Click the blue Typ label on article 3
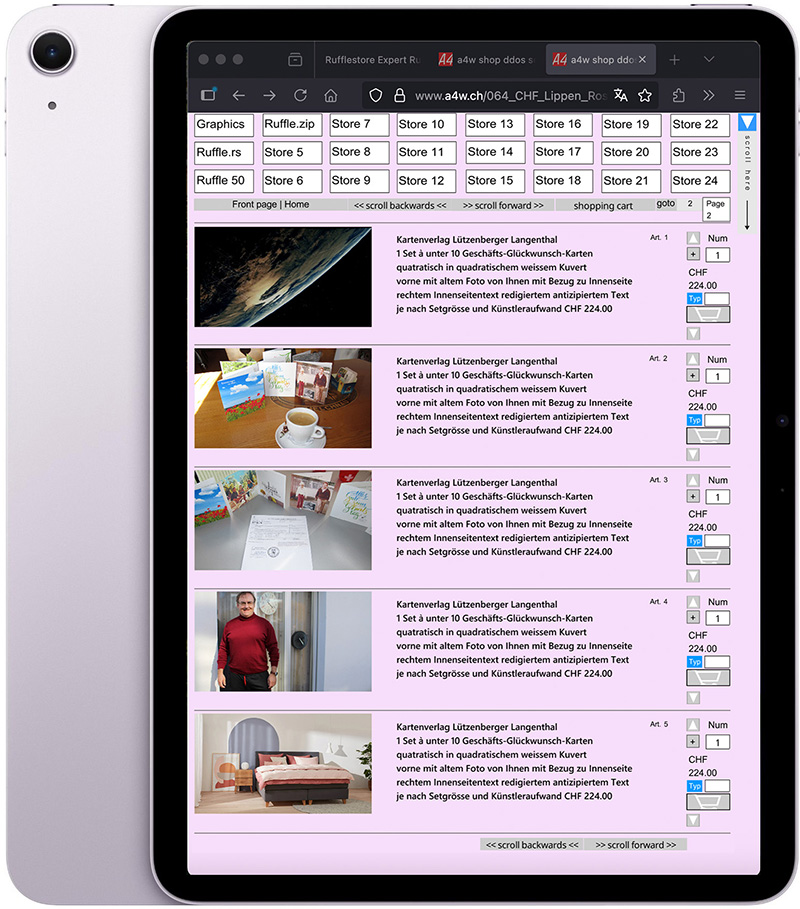The image size is (800, 909). (x=695, y=541)
